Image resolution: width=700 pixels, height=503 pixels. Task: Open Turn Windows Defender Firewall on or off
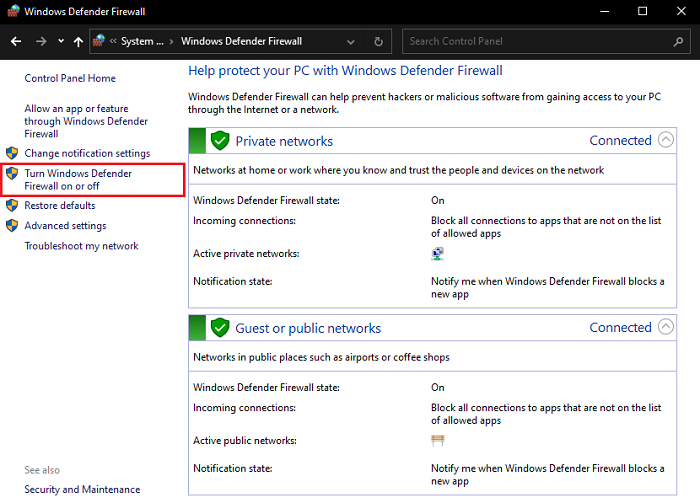click(x=78, y=180)
